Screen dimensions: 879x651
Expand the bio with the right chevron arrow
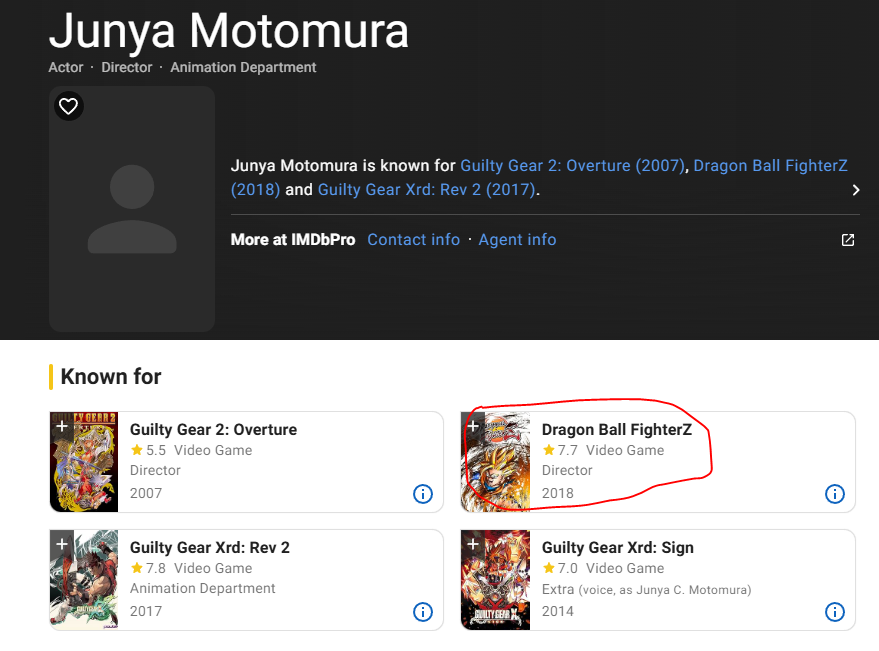coord(855,190)
